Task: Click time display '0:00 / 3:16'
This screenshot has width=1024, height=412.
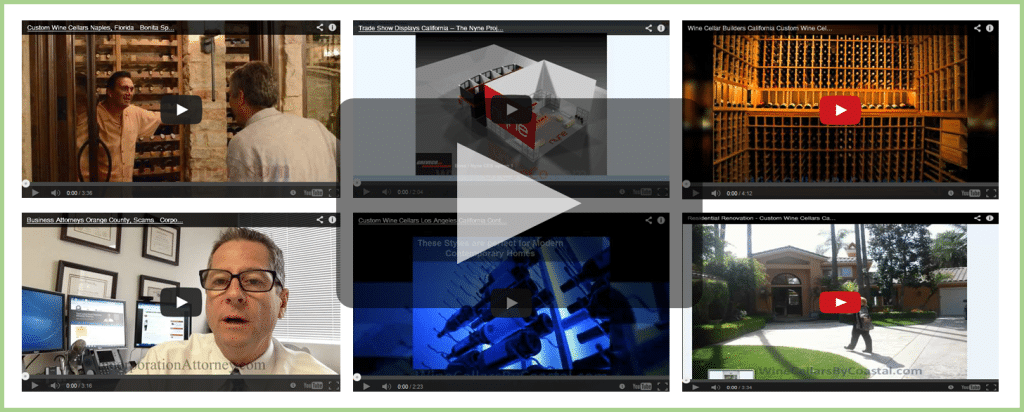Action: [78, 385]
